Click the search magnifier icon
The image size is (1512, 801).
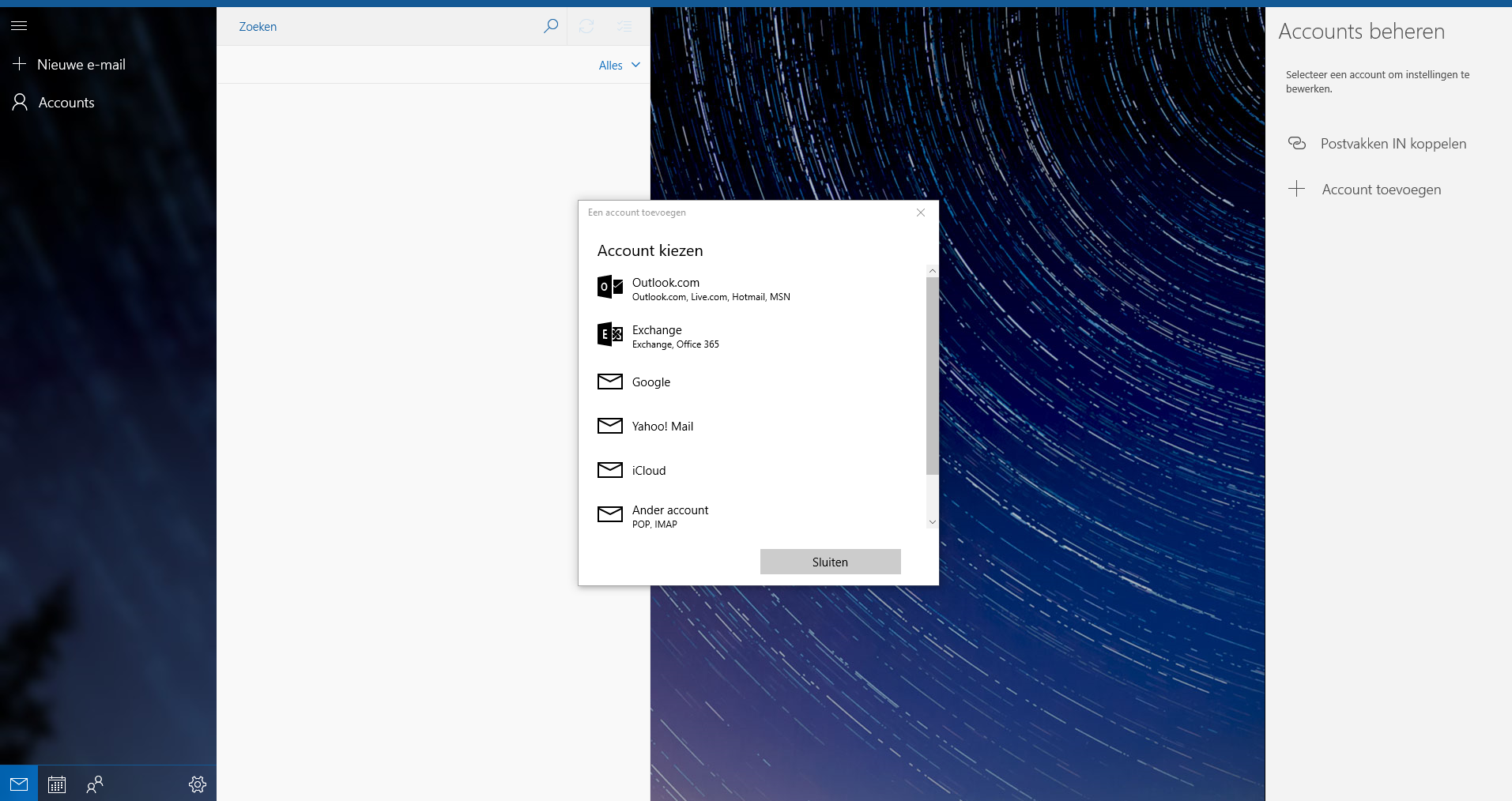point(551,26)
